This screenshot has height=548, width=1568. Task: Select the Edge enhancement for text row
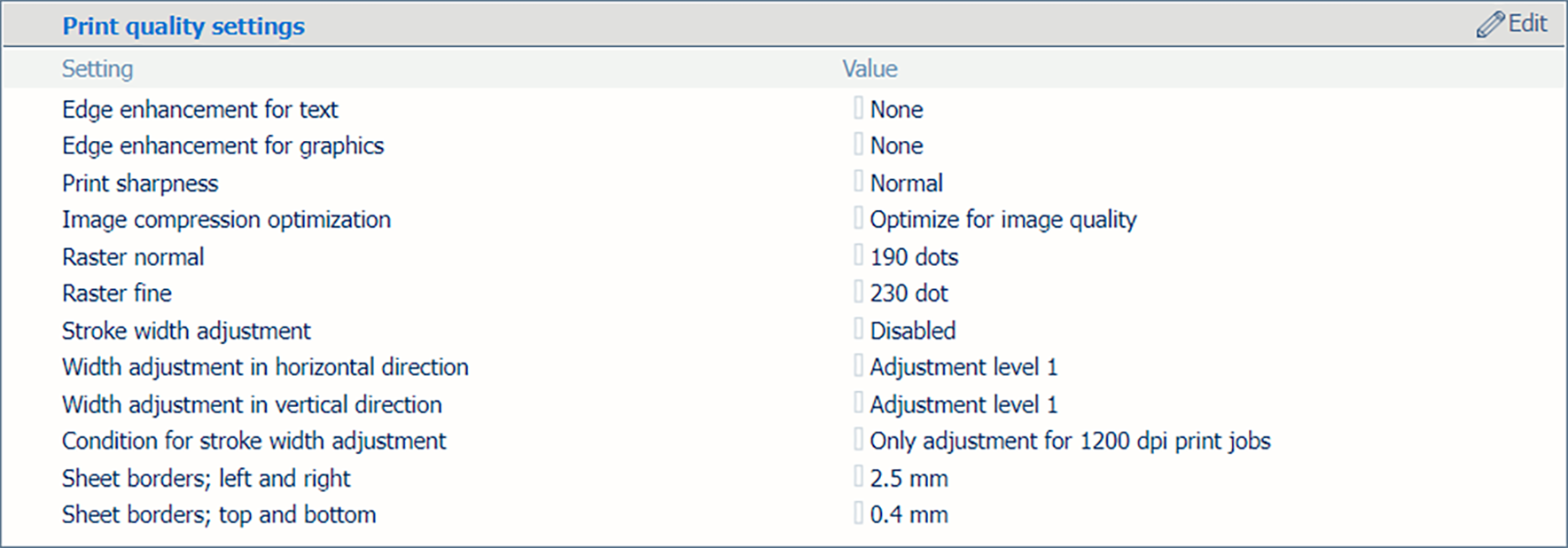(x=199, y=110)
